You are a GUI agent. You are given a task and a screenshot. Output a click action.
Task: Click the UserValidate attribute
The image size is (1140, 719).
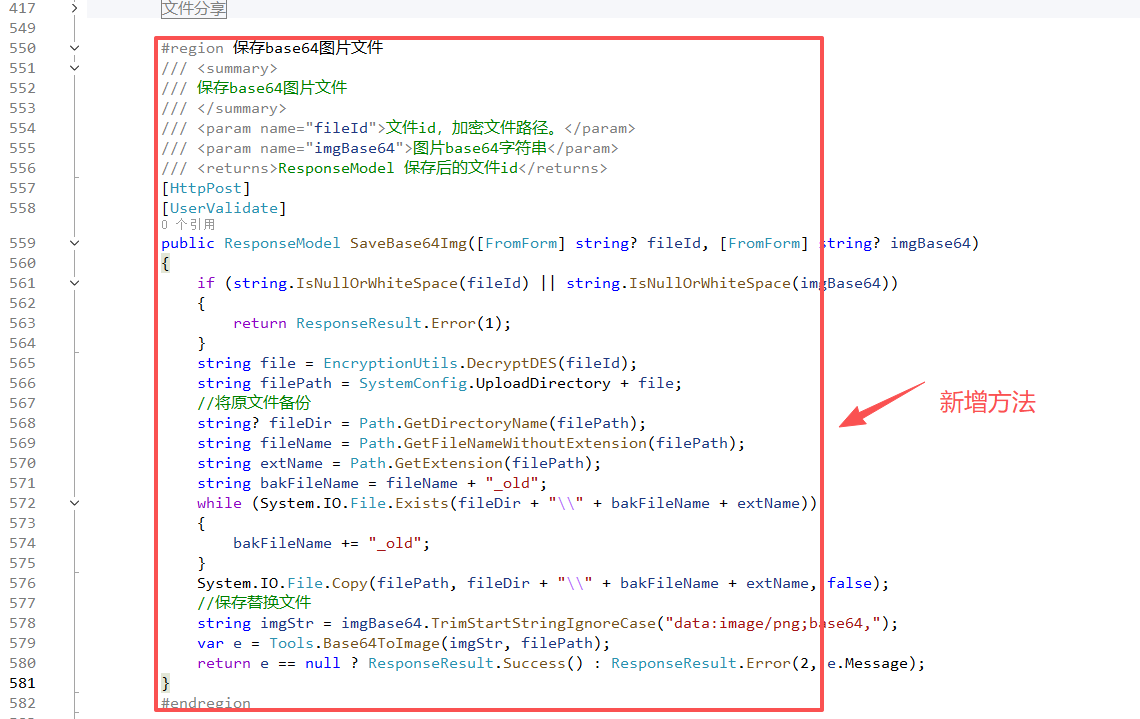223,208
